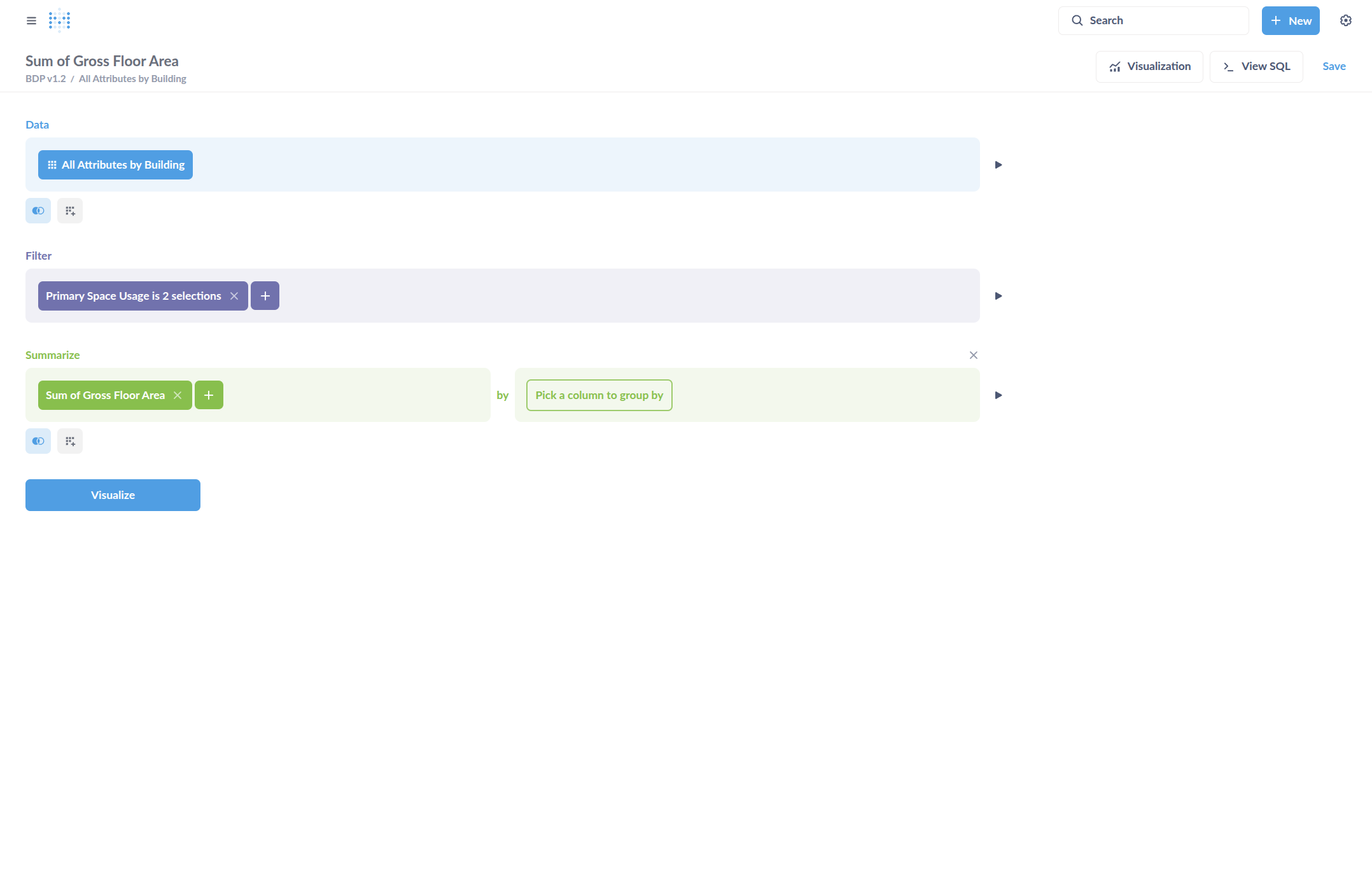Image resolution: width=1372 pixels, height=884 pixels.
Task: Add another filter with purple plus
Action: 265,296
